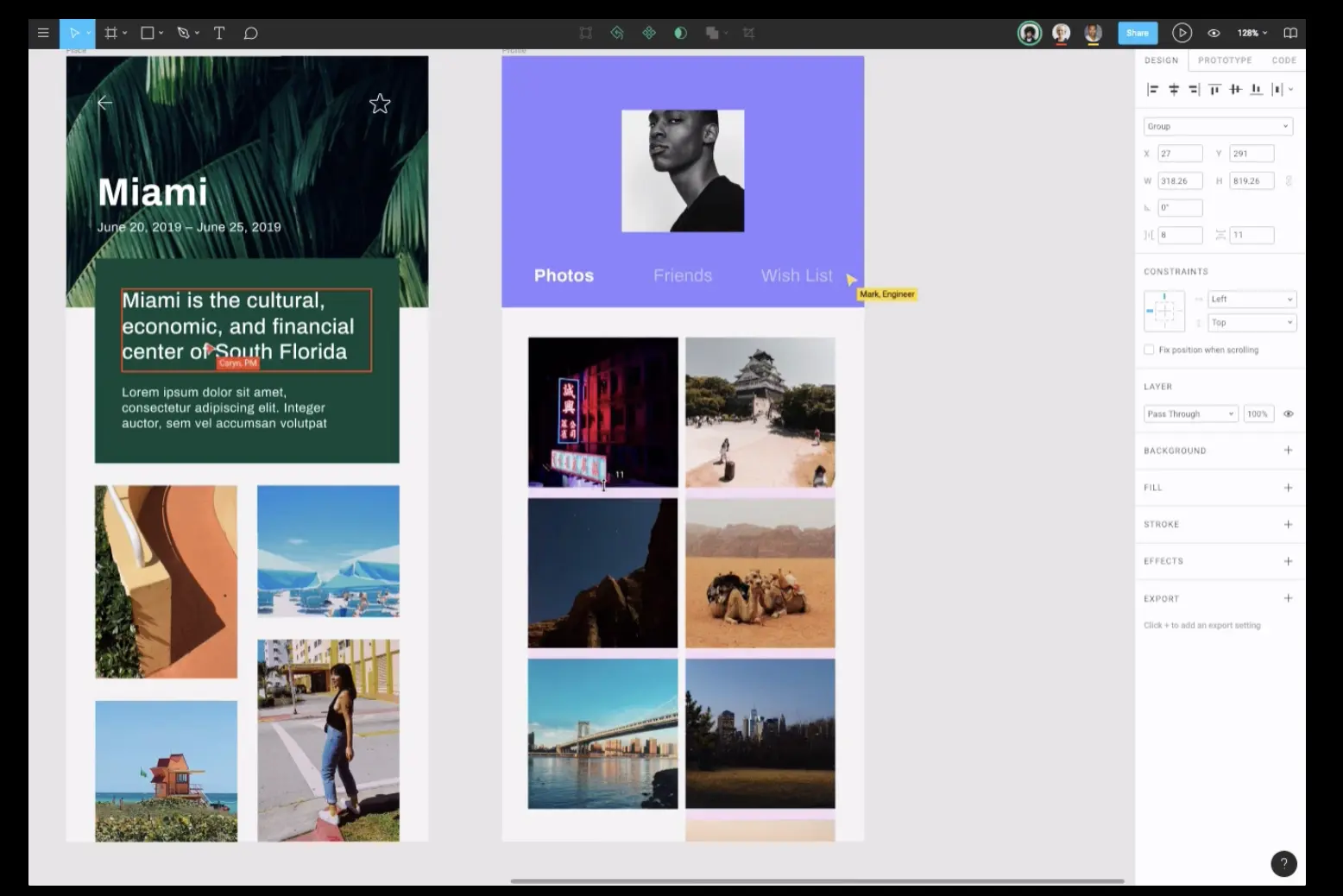
Task: Click the third collaborator avatar with the yellow underline
Action: coord(1094,34)
